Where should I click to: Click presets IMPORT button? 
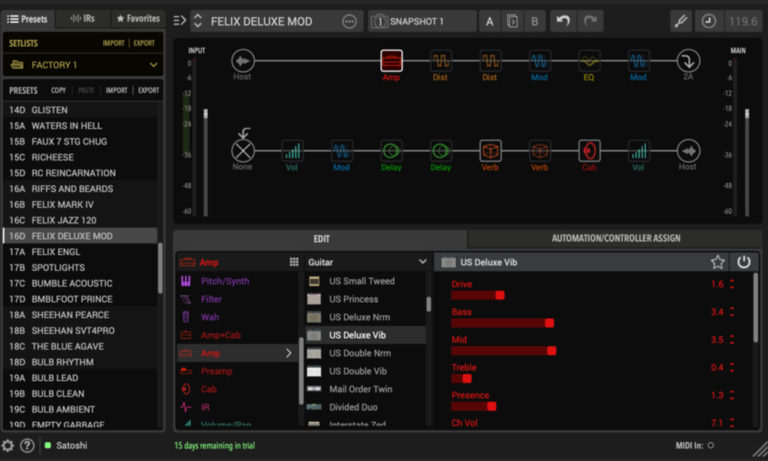(117, 91)
